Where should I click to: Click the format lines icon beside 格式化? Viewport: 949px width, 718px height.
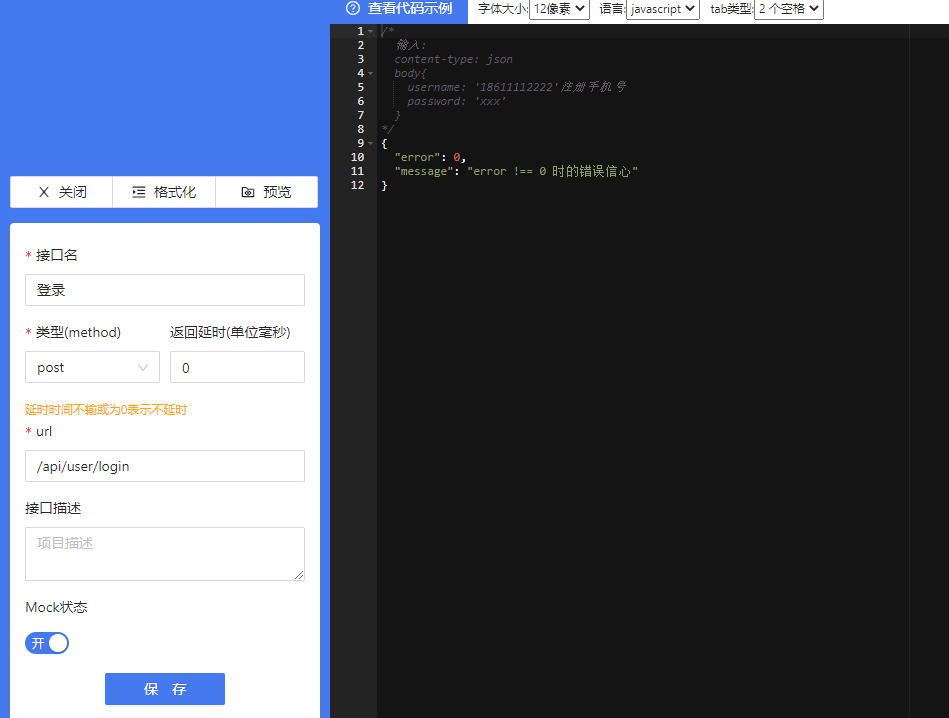coord(139,193)
